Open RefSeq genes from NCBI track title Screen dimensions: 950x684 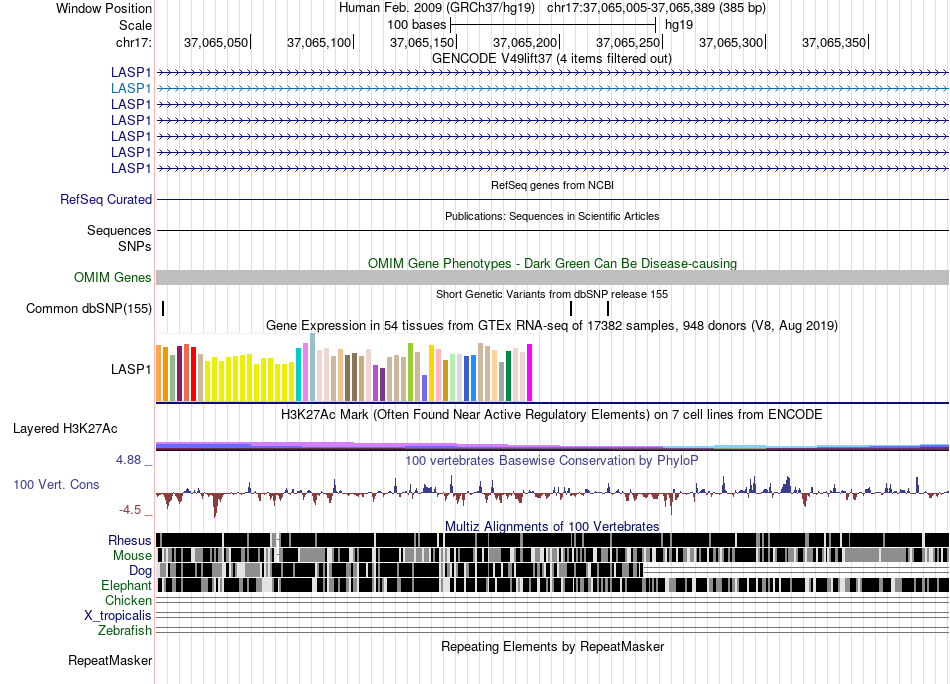[x=552, y=185]
